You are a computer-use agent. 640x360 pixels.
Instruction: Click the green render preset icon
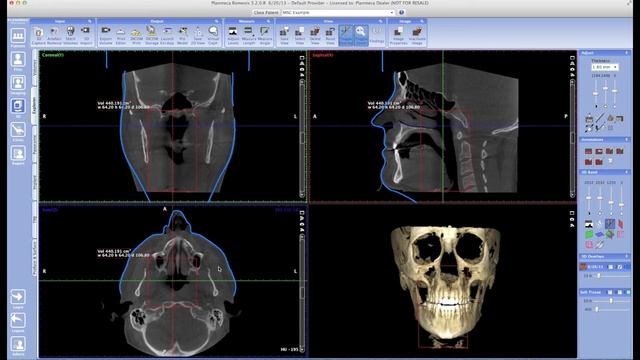pos(589,234)
